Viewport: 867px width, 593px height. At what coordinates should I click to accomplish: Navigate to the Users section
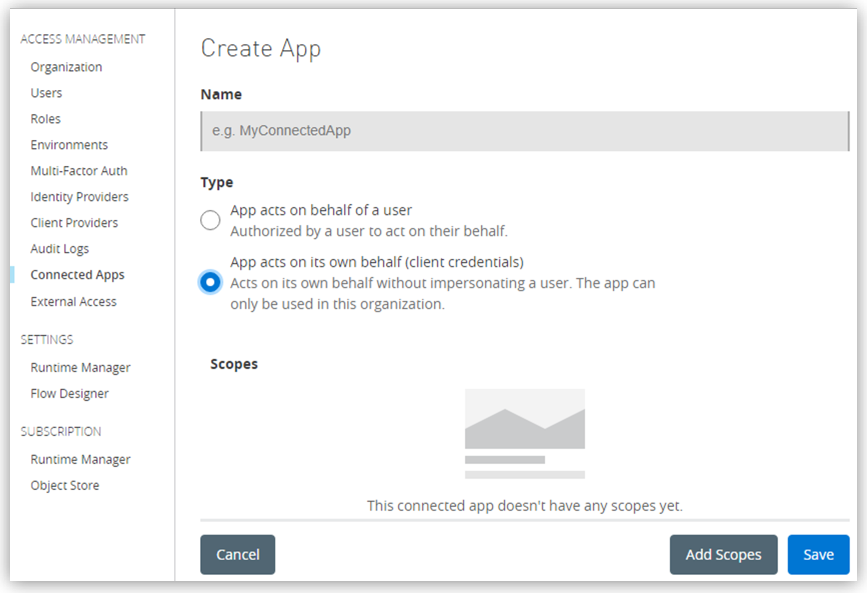click(x=46, y=92)
